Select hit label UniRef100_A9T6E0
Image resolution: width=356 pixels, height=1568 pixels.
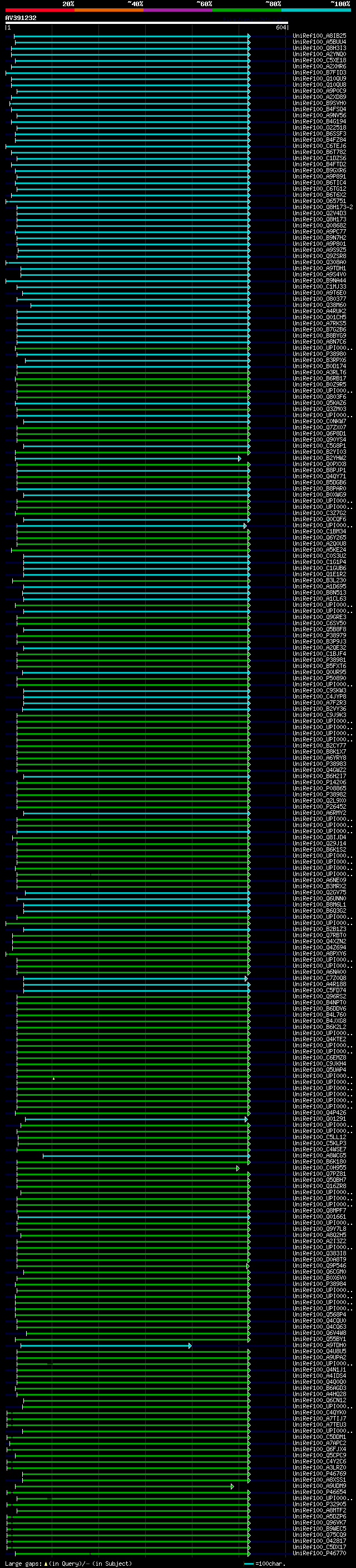pos(319,293)
